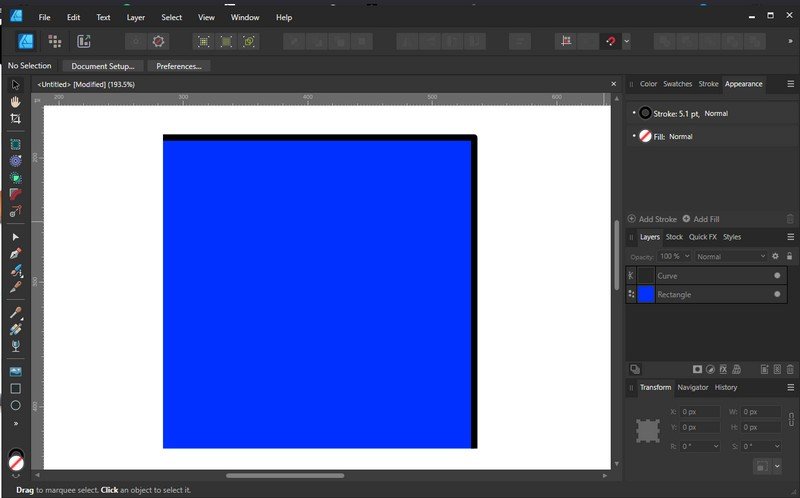Switch to the Pixel persona icon
Viewport: 800px width, 498px height.
click(x=54, y=41)
